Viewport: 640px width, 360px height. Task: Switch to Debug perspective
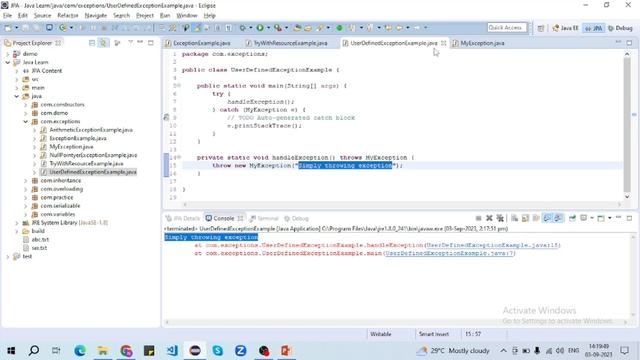620,28
